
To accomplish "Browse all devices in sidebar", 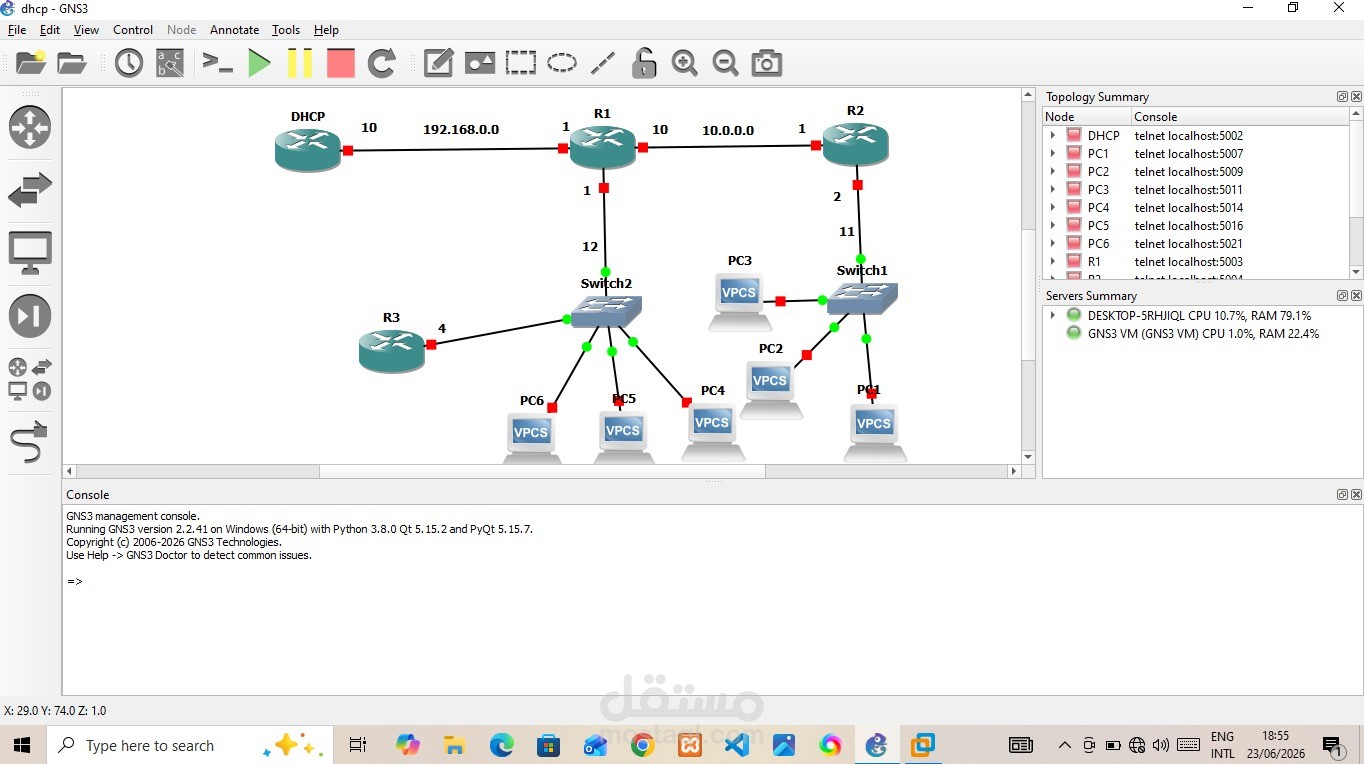I will pyautogui.click(x=30, y=379).
